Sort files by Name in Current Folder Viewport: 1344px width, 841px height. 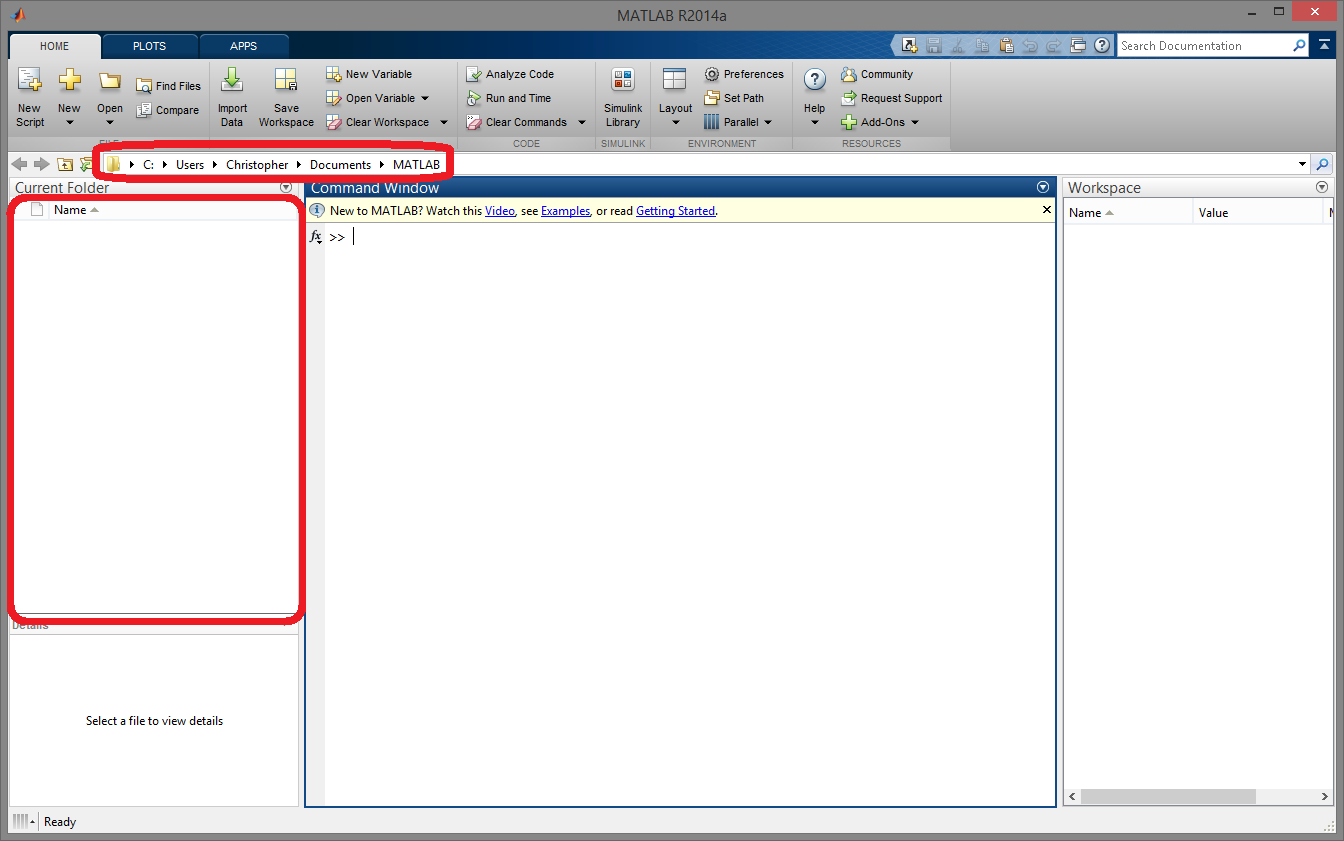pos(70,209)
